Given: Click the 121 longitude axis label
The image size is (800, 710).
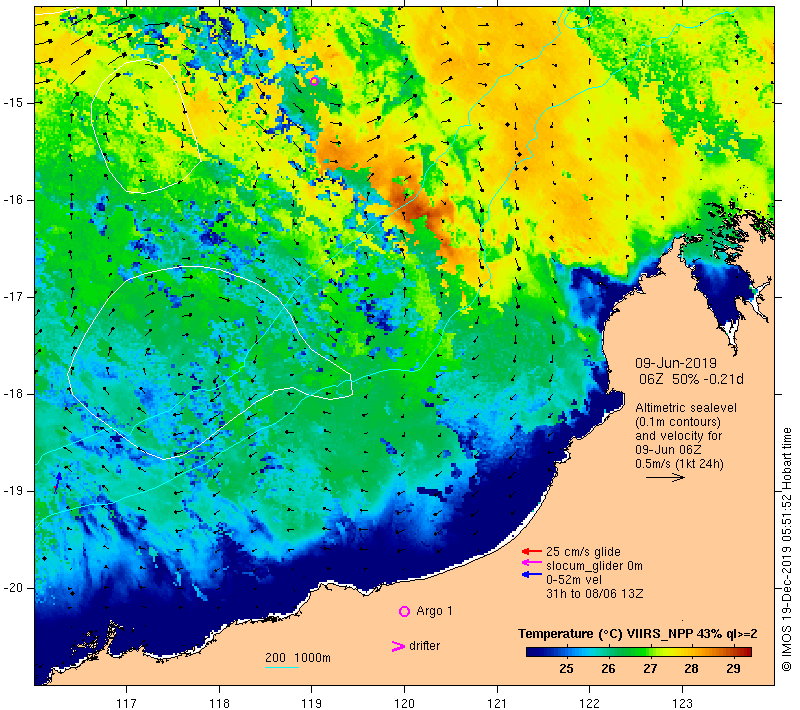Looking at the screenshot, I should pos(497,703).
